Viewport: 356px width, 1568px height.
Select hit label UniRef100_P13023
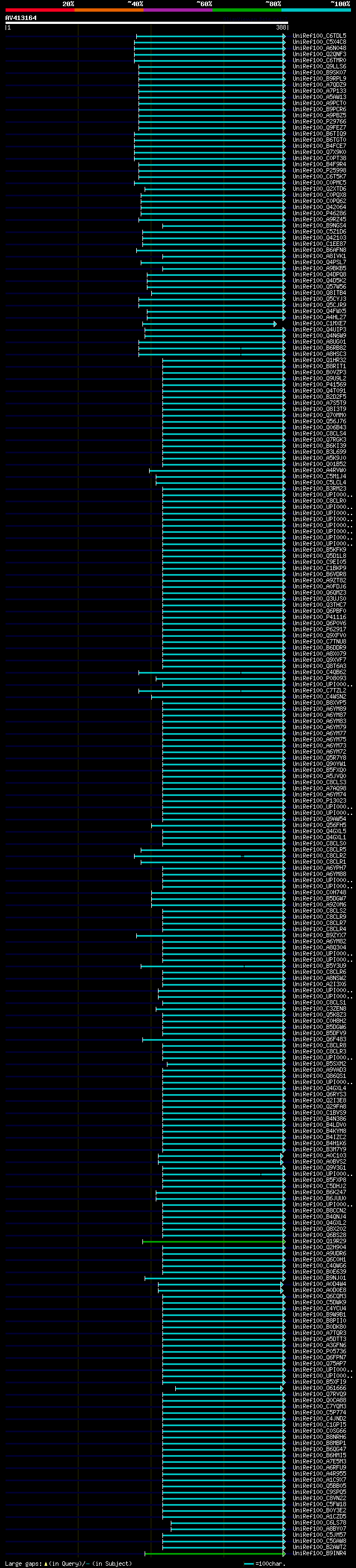tap(319, 801)
